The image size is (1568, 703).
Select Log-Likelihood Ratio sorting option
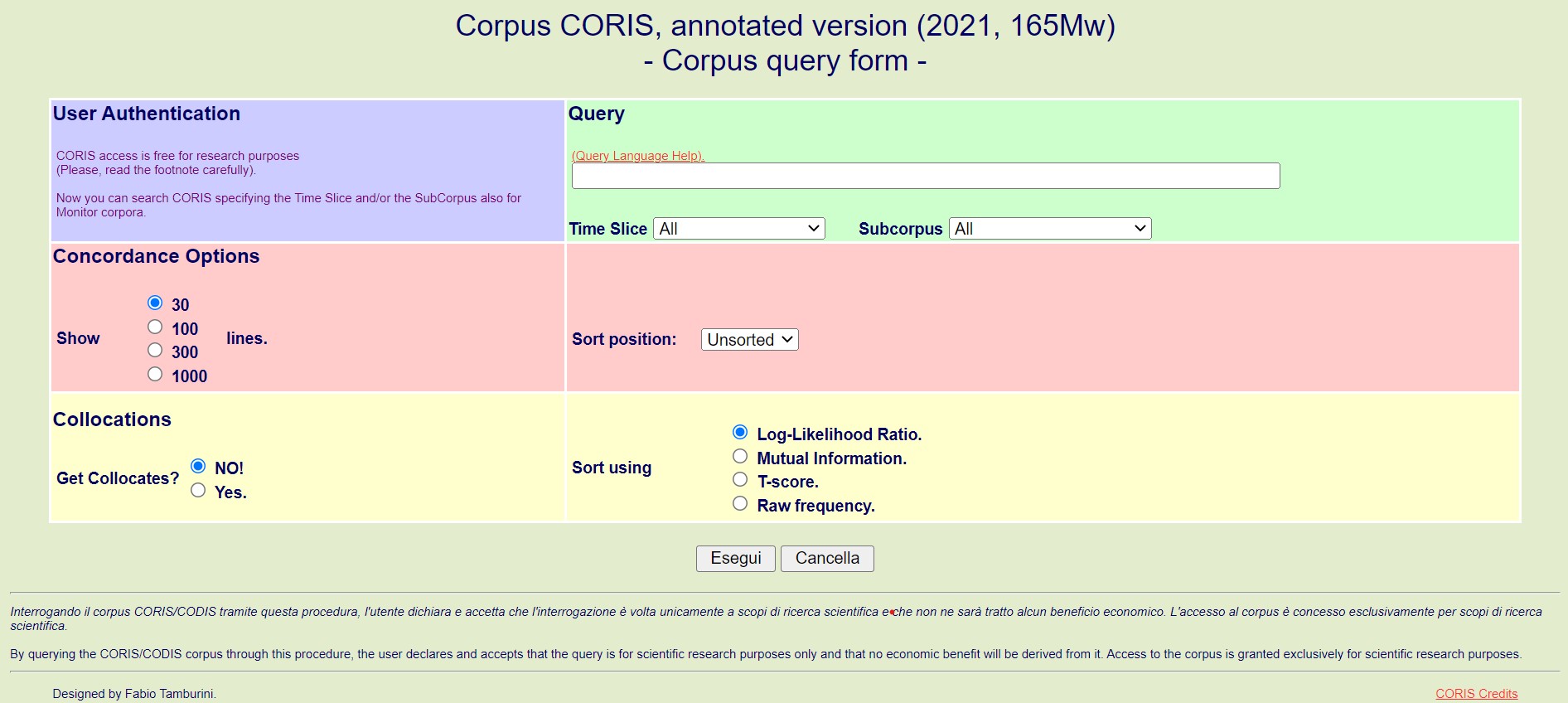click(740, 432)
